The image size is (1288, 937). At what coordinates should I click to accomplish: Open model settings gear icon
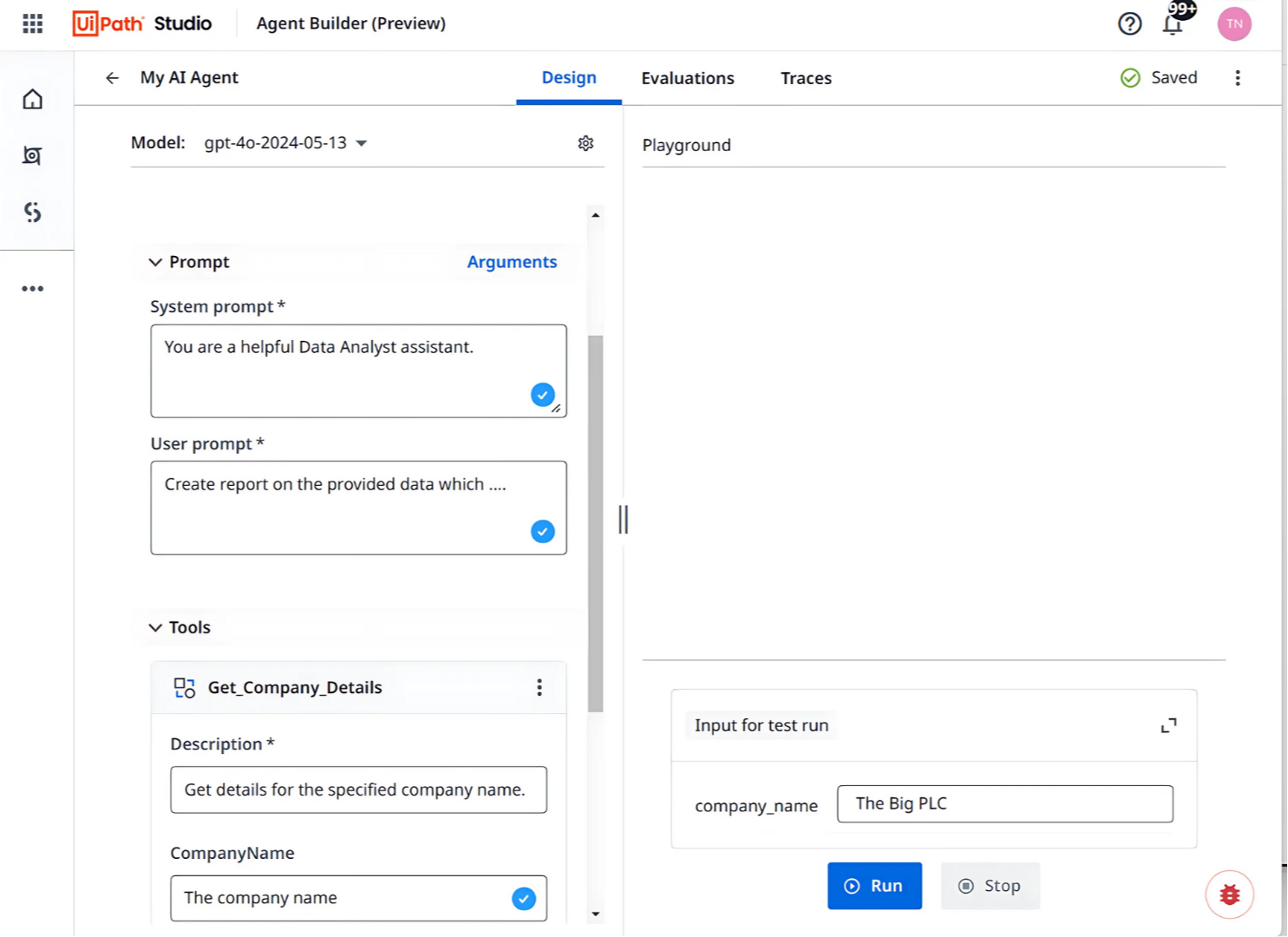[586, 143]
